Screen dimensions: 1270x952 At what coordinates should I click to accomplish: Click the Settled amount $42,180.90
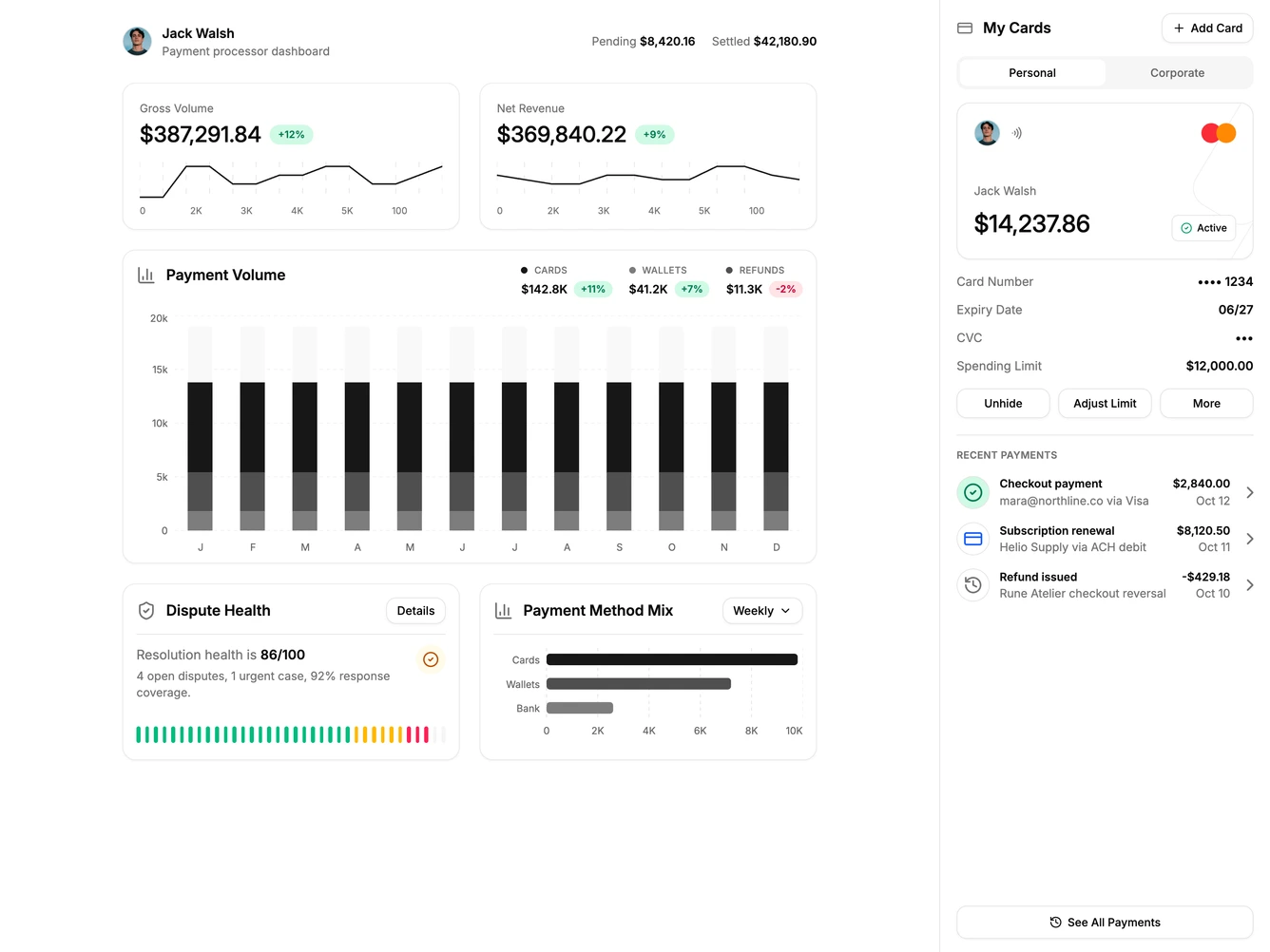click(785, 42)
